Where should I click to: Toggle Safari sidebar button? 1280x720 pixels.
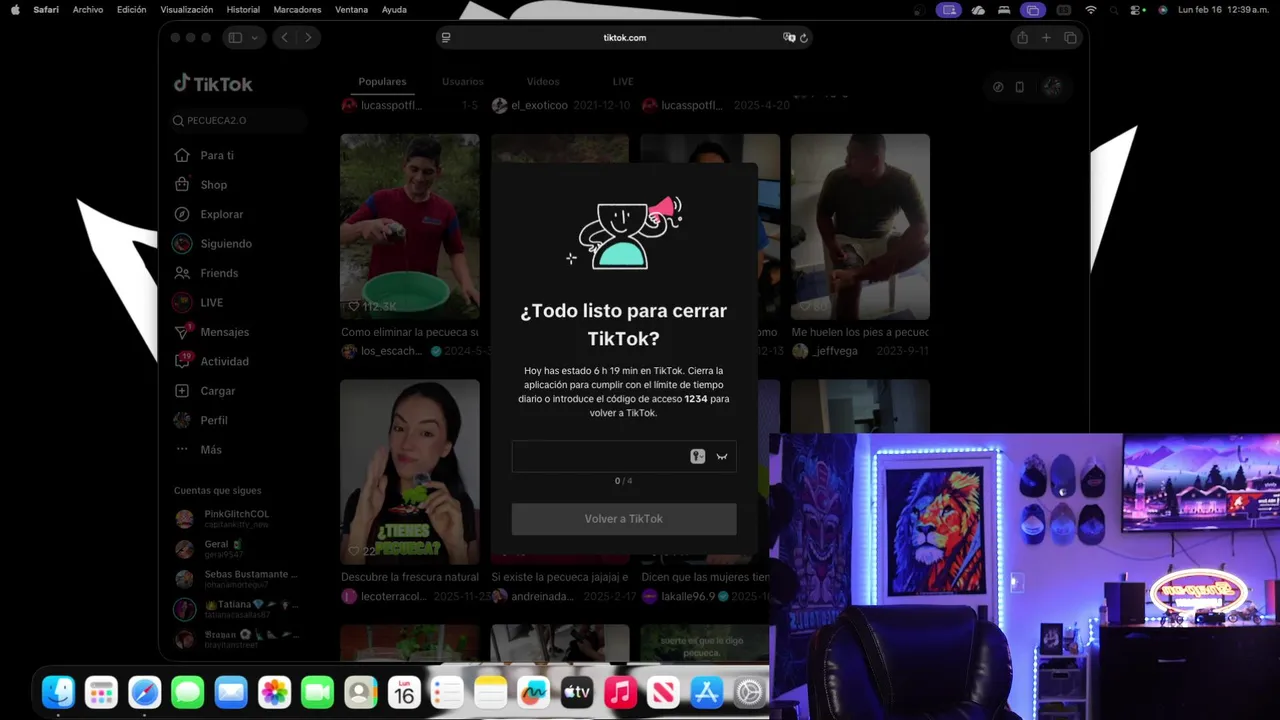[x=235, y=38]
